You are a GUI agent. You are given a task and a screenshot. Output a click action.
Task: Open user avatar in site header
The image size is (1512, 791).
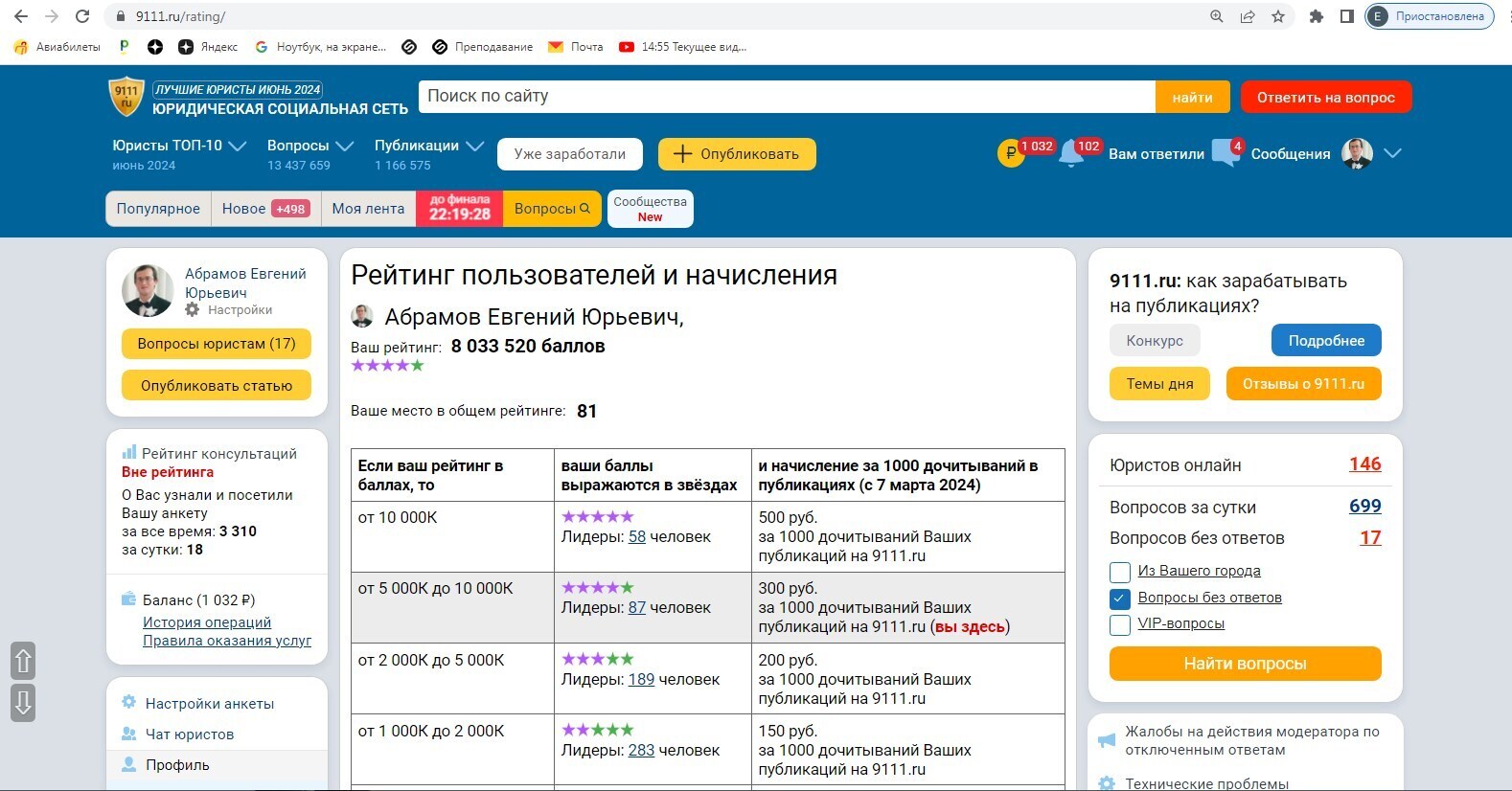[x=1357, y=153]
